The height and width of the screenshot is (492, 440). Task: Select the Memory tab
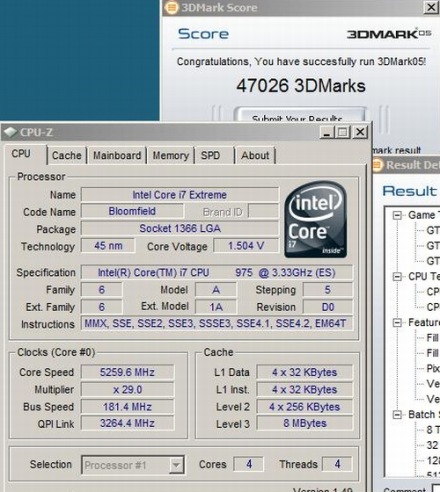[171, 155]
